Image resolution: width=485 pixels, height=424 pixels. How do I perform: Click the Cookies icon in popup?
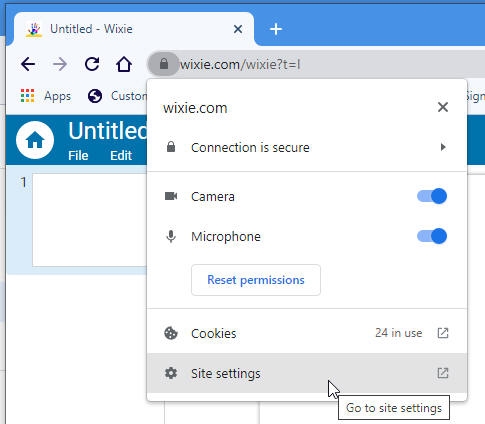tap(171, 333)
